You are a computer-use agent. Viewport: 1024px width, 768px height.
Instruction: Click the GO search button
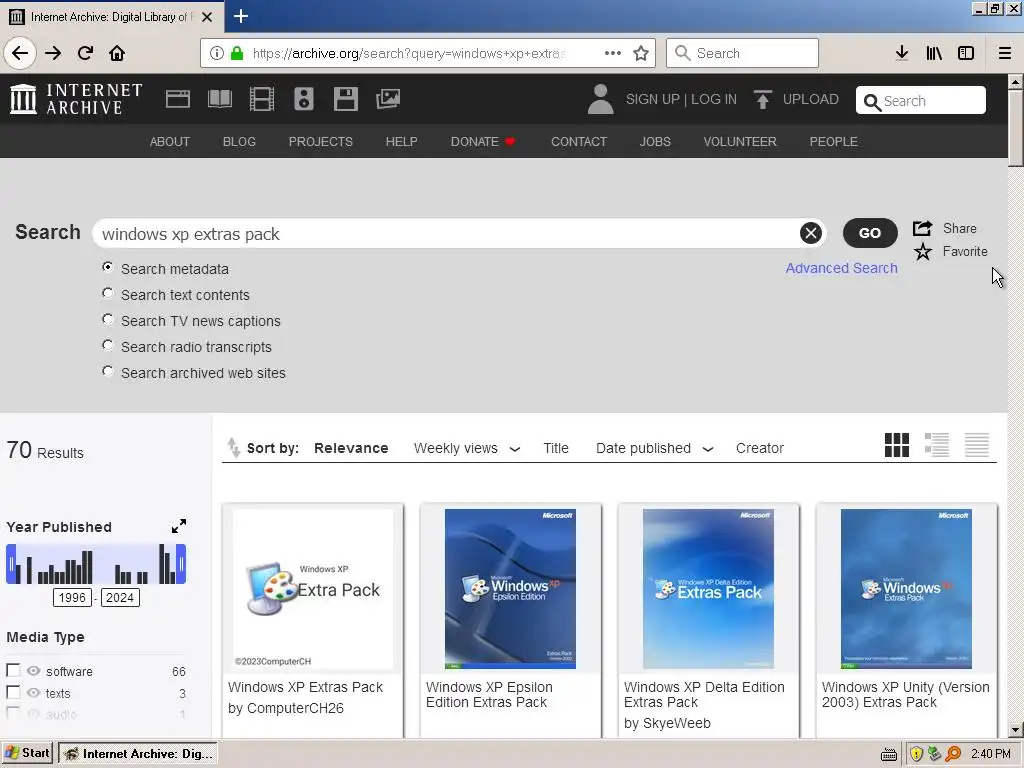click(869, 233)
